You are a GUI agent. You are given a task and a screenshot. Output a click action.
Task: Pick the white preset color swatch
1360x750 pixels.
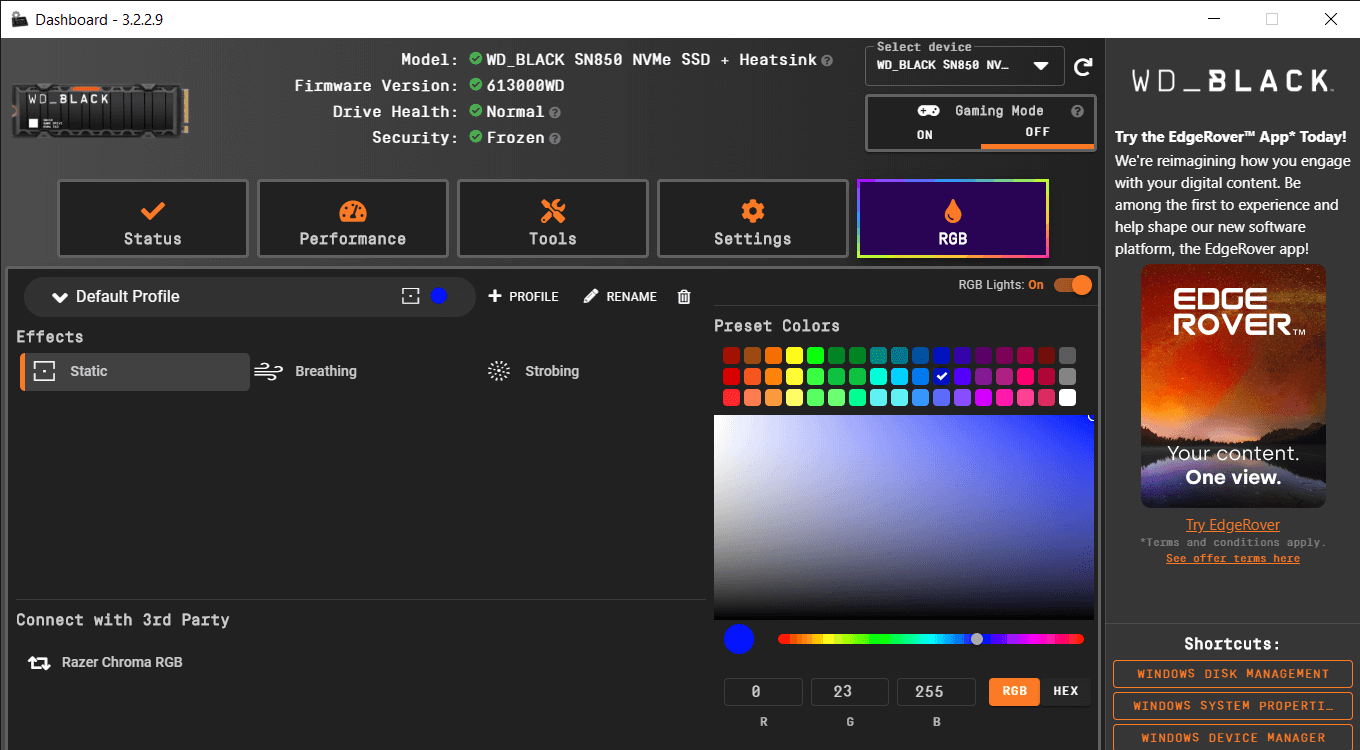coord(1067,397)
